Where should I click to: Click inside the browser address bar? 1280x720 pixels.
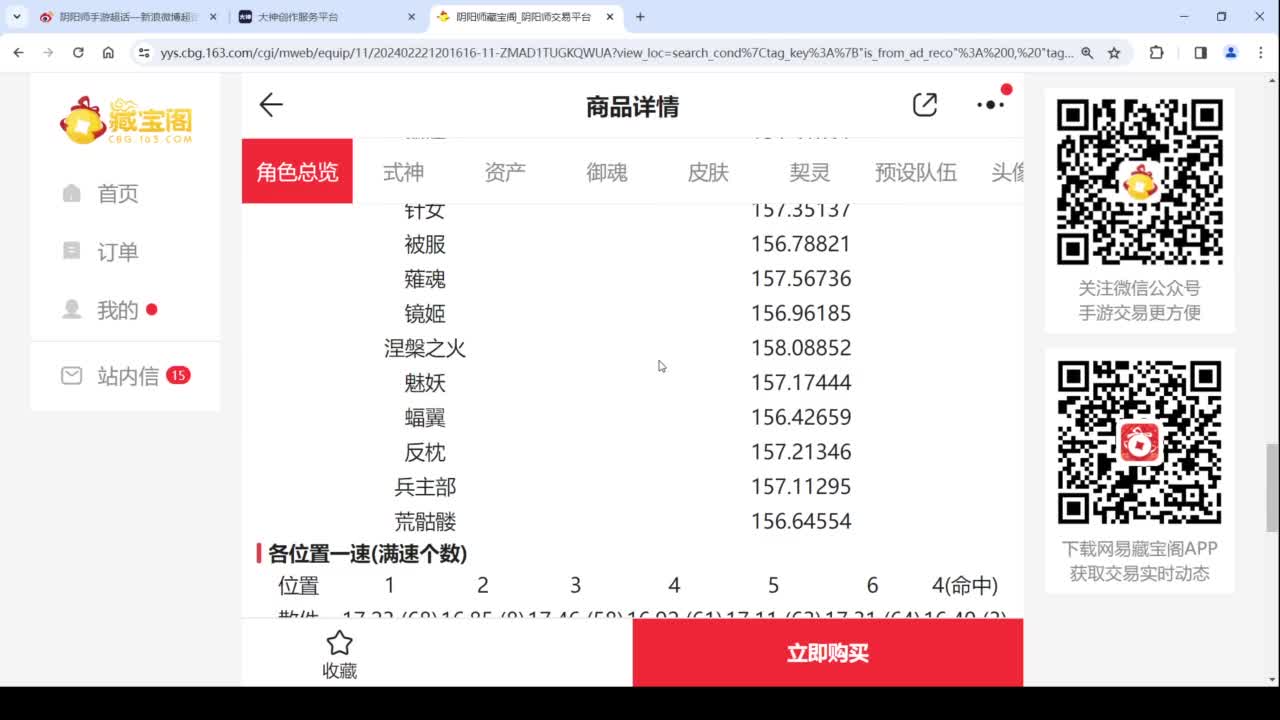click(600, 52)
